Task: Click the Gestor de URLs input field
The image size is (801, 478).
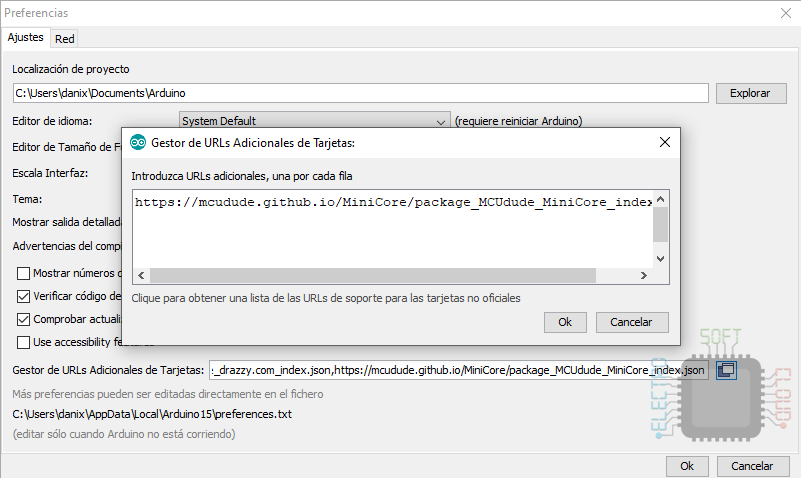Action: coord(459,370)
